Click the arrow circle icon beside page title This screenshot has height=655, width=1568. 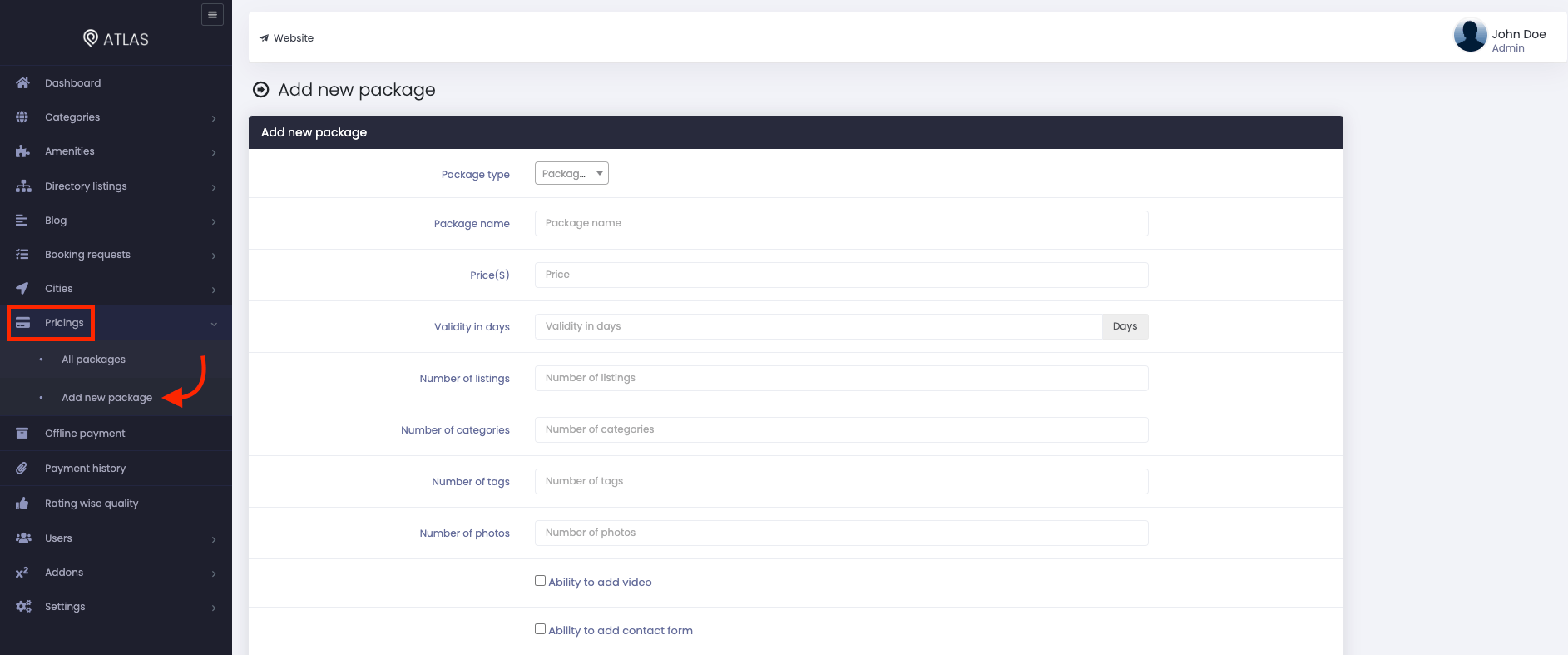click(261, 90)
